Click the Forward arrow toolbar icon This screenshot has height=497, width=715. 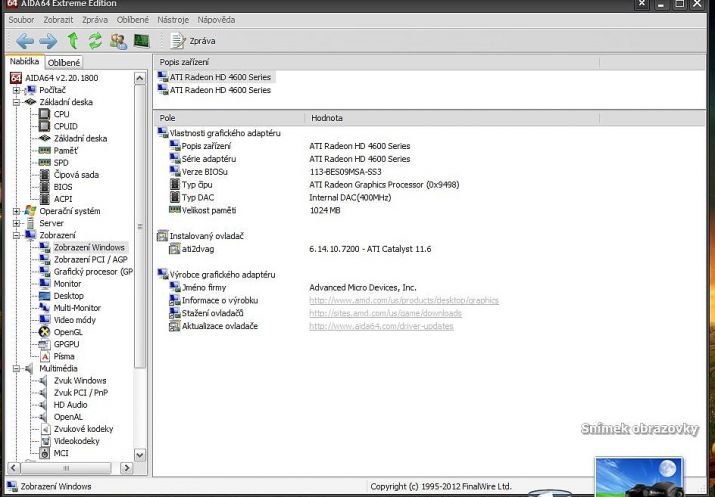pyautogui.click(x=48, y=41)
